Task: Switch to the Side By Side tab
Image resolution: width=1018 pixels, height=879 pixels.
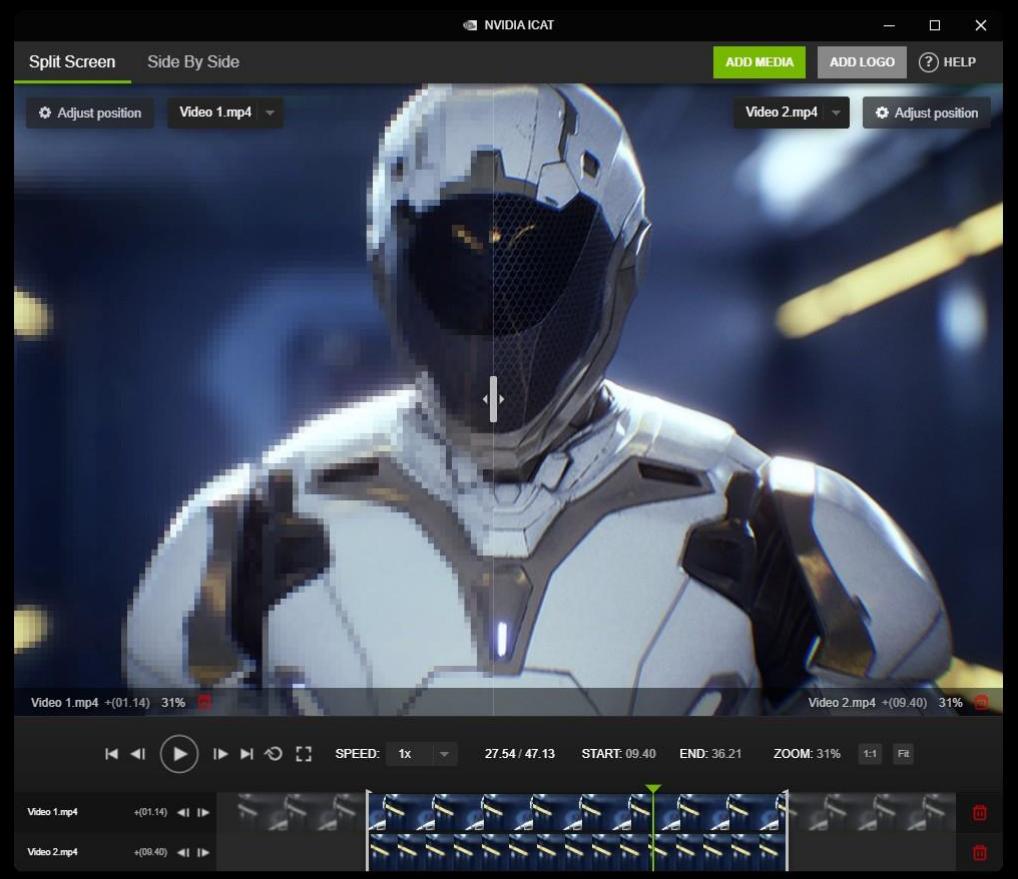Action: click(x=193, y=62)
